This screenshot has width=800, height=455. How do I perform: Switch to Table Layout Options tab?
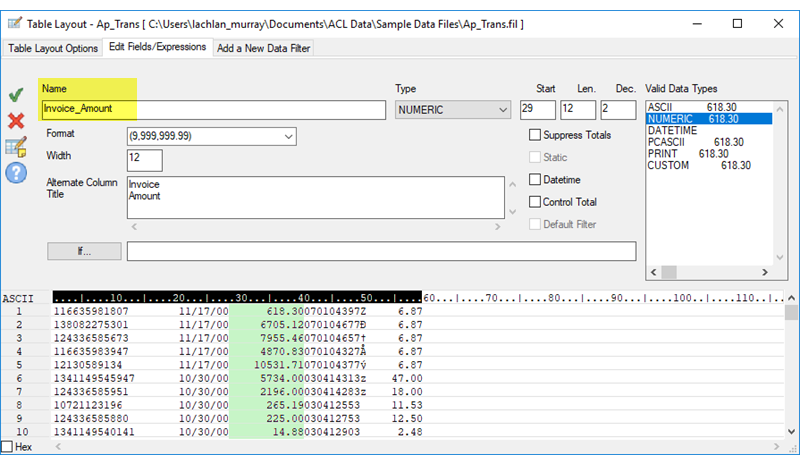(x=54, y=48)
